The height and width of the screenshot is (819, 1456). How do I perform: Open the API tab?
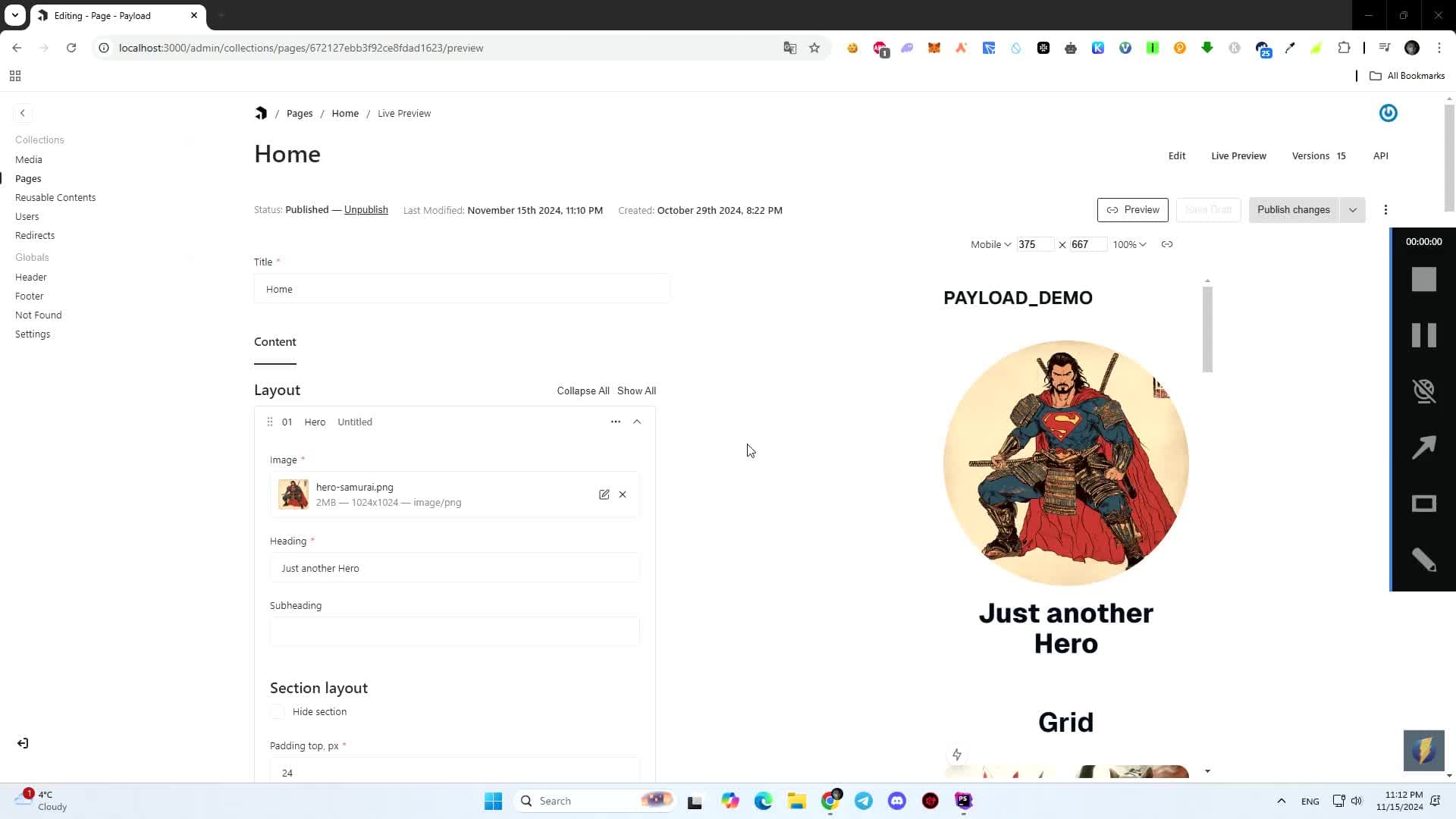[1380, 155]
